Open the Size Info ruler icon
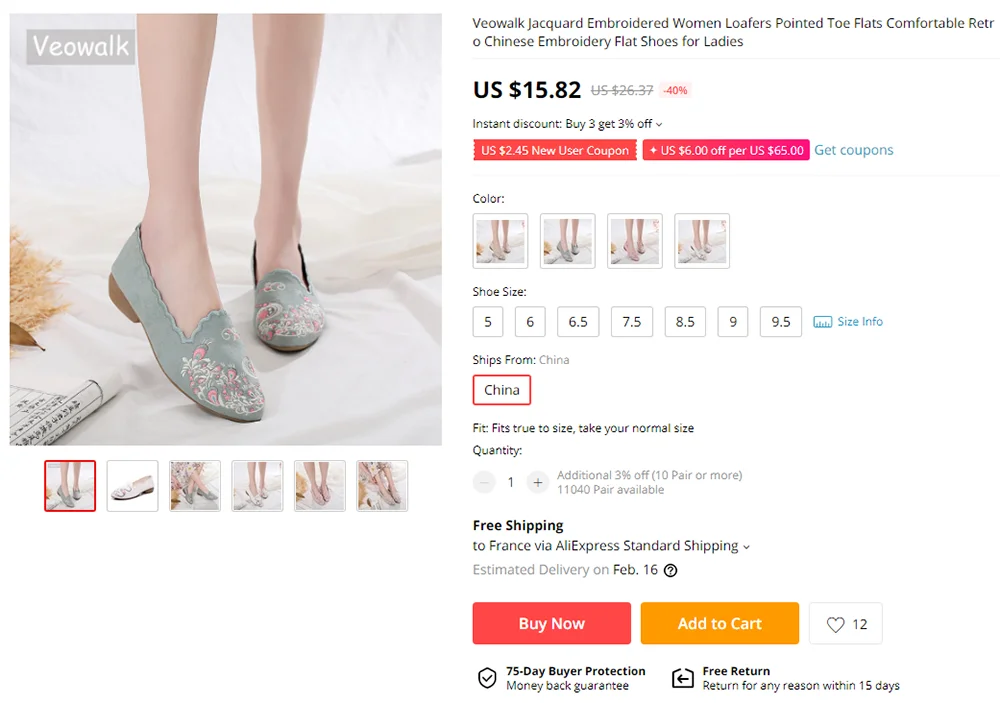The width and height of the screenshot is (1000, 703). [x=822, y=322]
